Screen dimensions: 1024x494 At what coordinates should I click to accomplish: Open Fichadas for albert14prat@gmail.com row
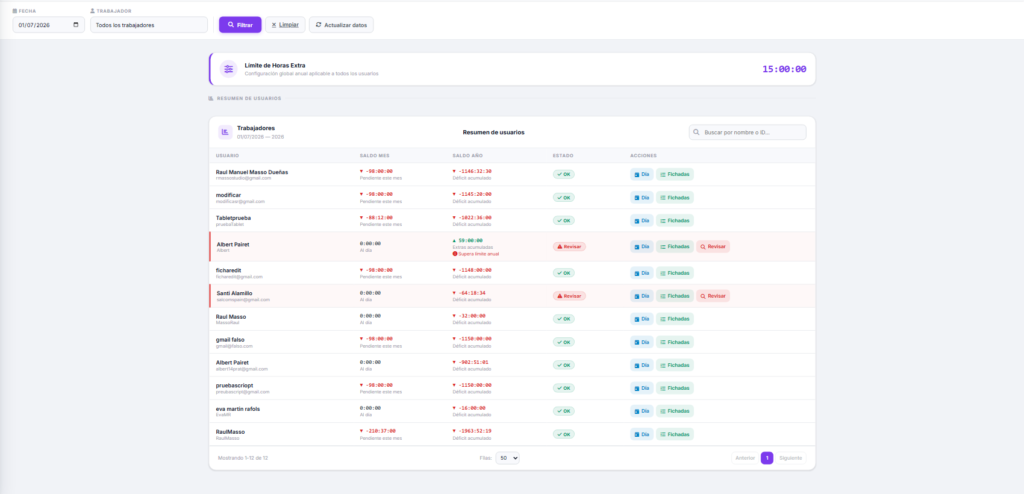tap(675, 365)
